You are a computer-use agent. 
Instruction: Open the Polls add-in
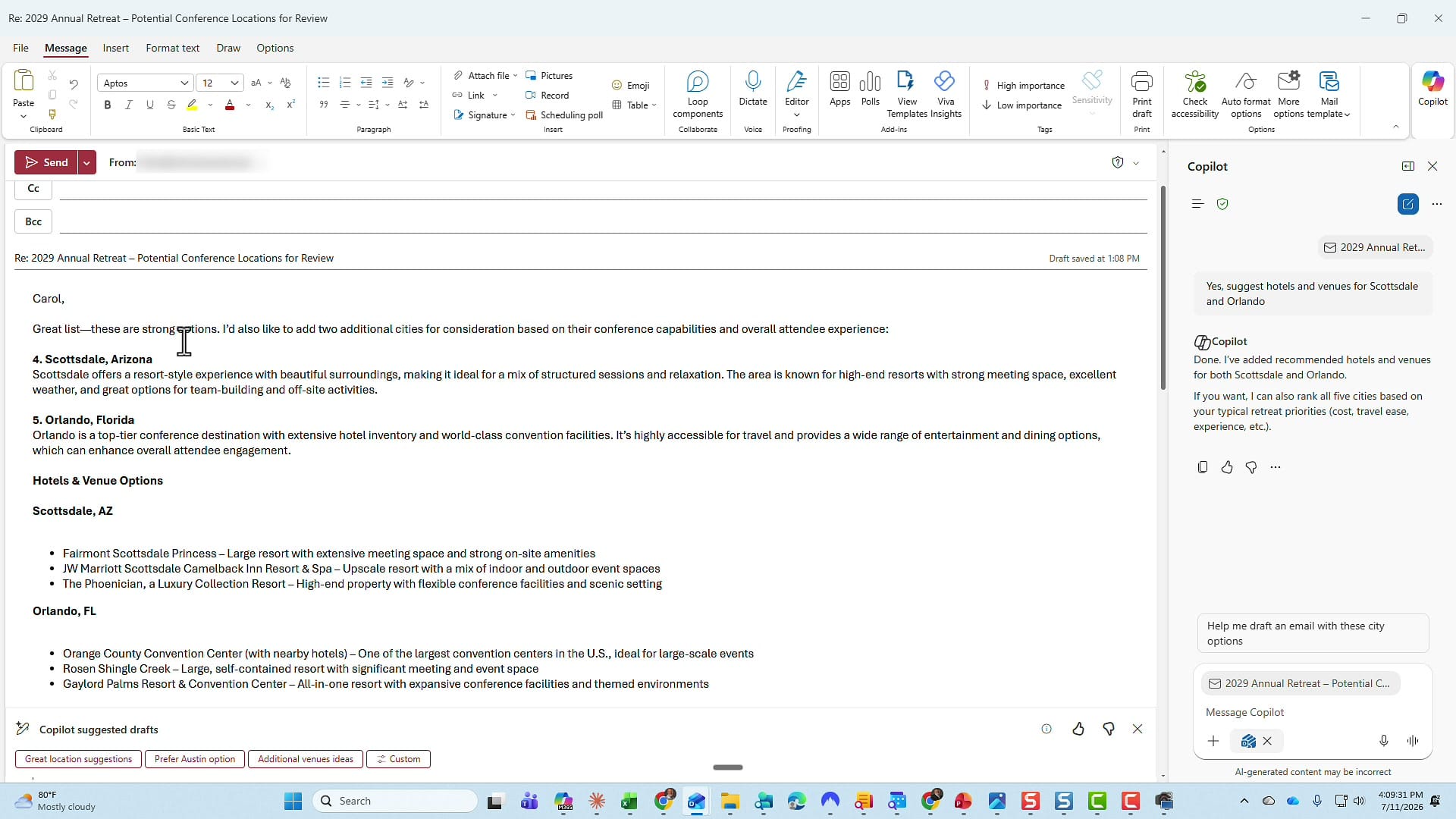pos(871,88)
